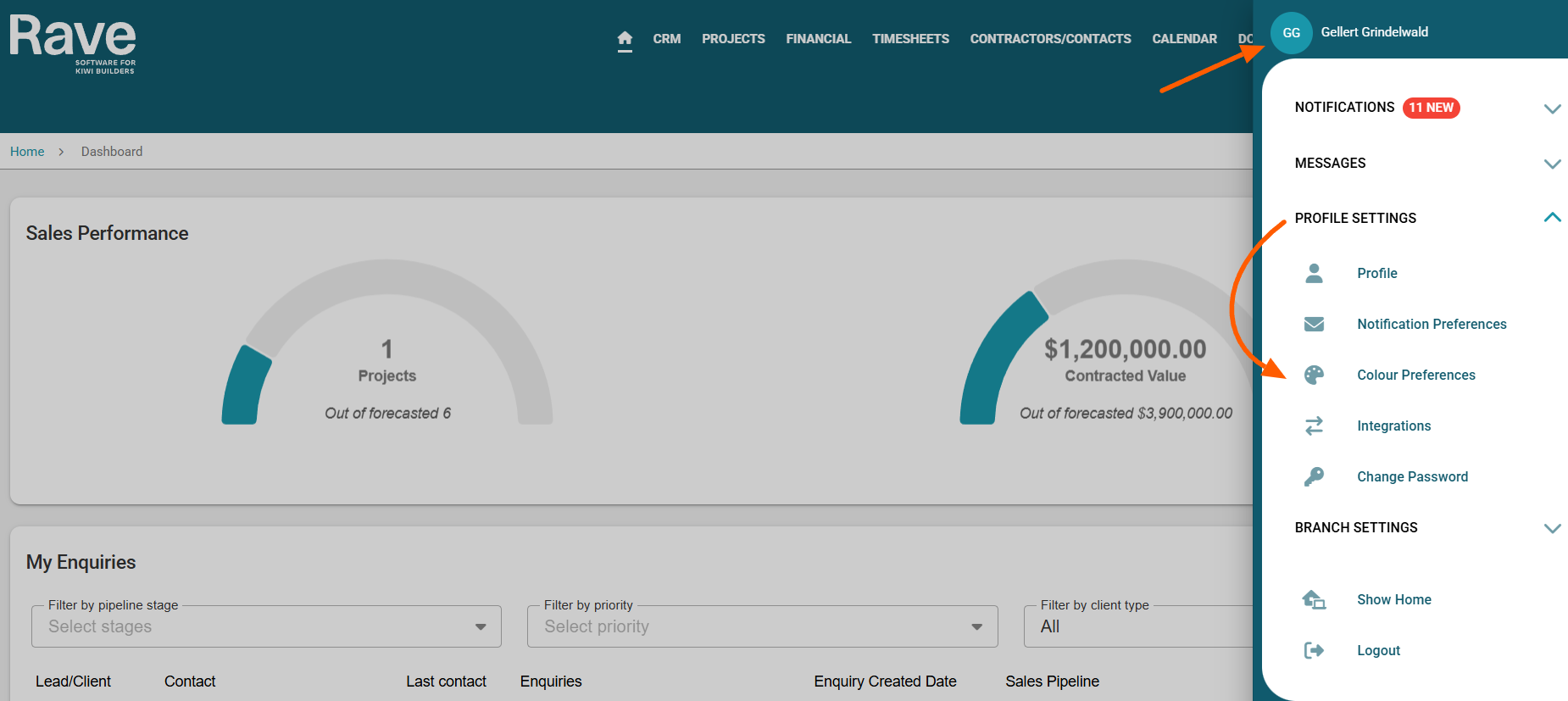Click the GG user avatar
Viewport: 1568px width, 701px height.
tap(1291, 33)
